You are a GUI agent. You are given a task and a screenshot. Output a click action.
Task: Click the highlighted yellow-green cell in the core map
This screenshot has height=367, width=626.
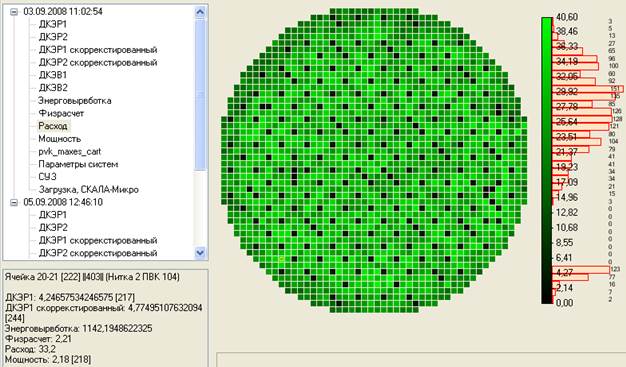tap(281, 259)
